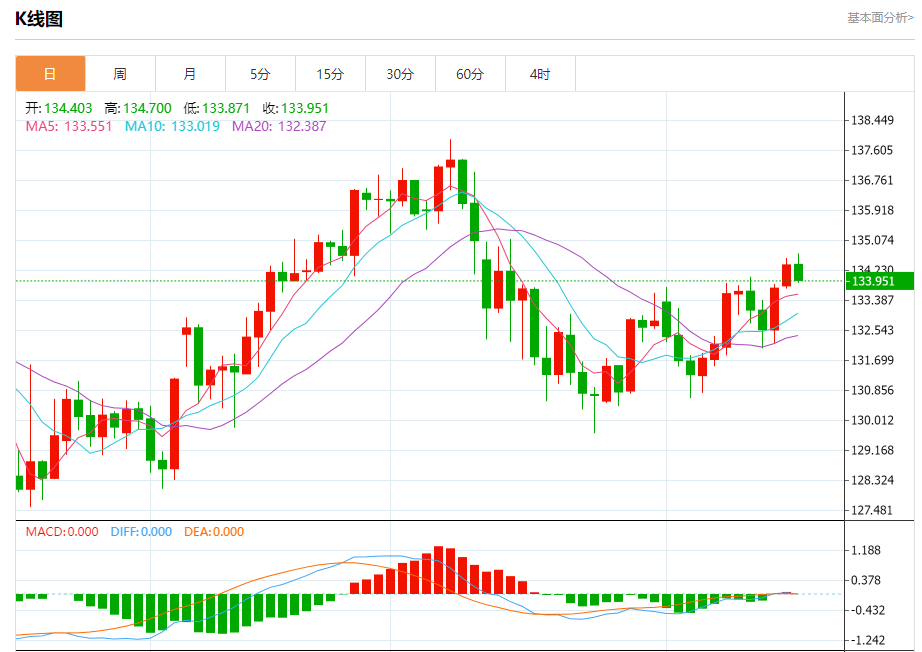The image size is (922, 652).
Task: Click the 131.699 axis label
Action: click(x=873, y=360)
